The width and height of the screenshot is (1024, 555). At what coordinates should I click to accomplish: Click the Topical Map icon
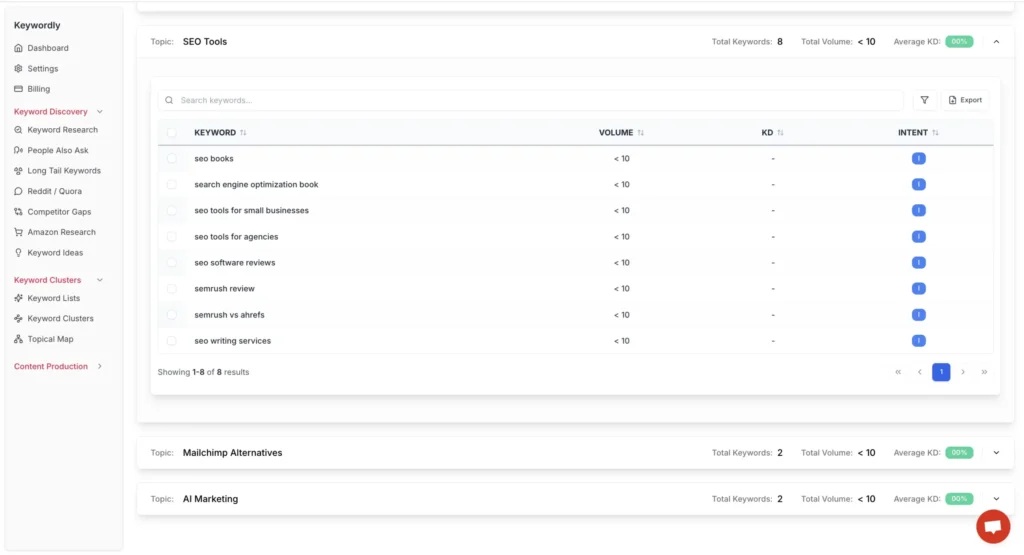click(x=18, y=339)
